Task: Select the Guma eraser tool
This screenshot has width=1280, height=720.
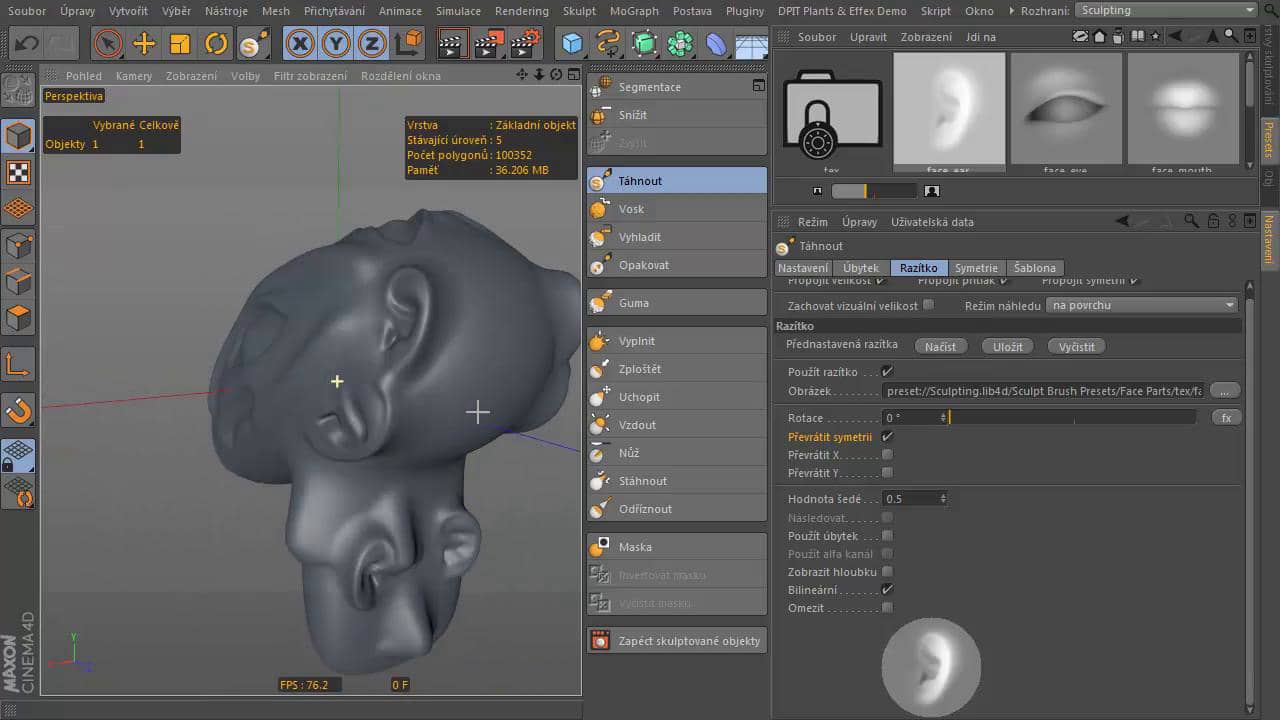Action: point(677,303)
